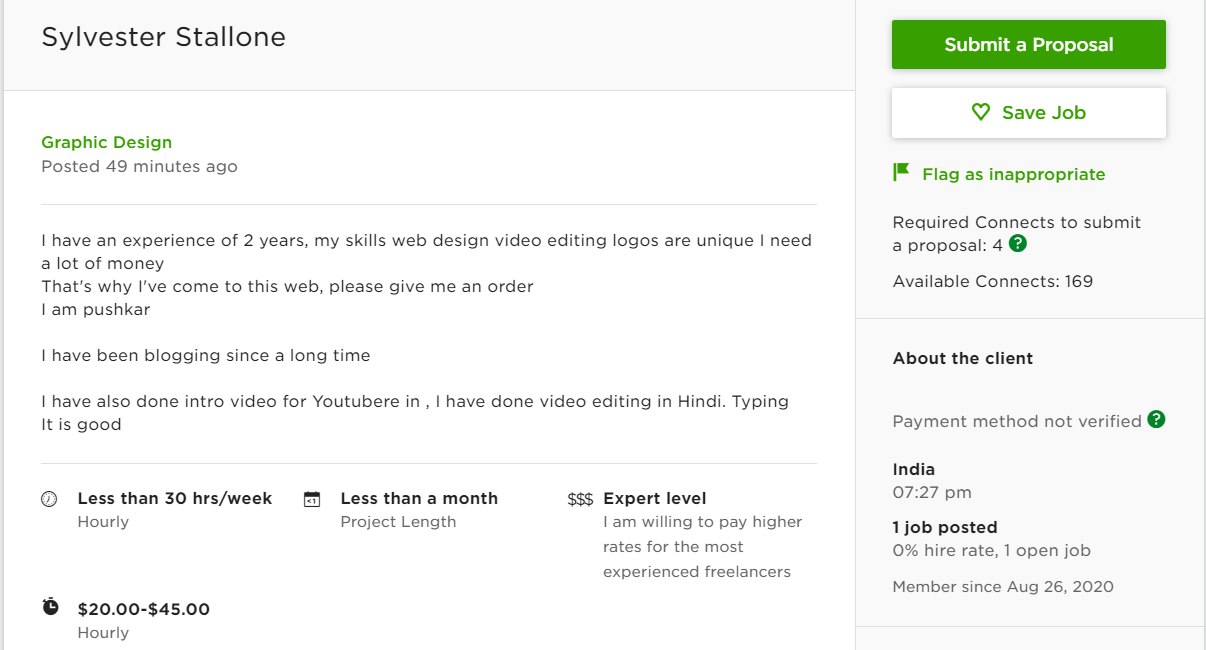Click the 'Posted 49 minutes ago' text
Viewport: 1206px width, 650px height.
(x=139, y=166)
